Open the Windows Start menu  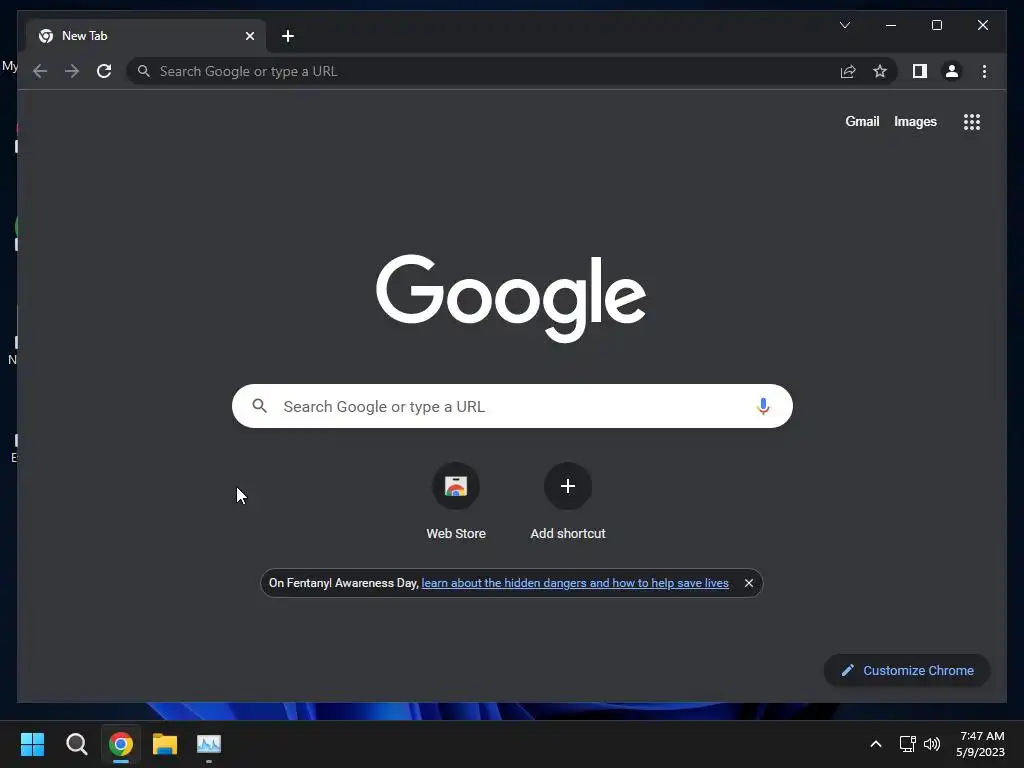[32, 744]
